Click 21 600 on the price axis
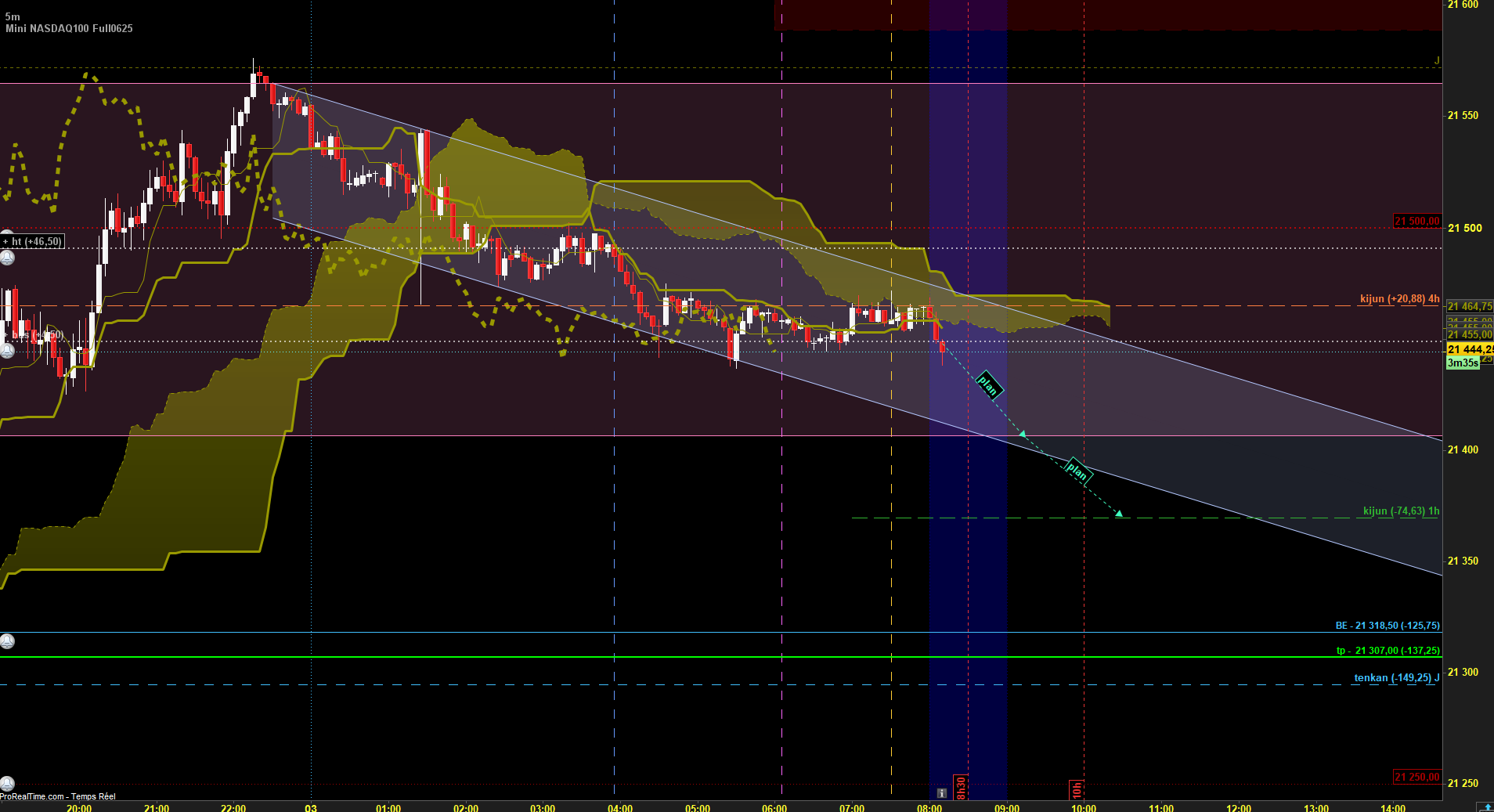 tap(1463, 5)
